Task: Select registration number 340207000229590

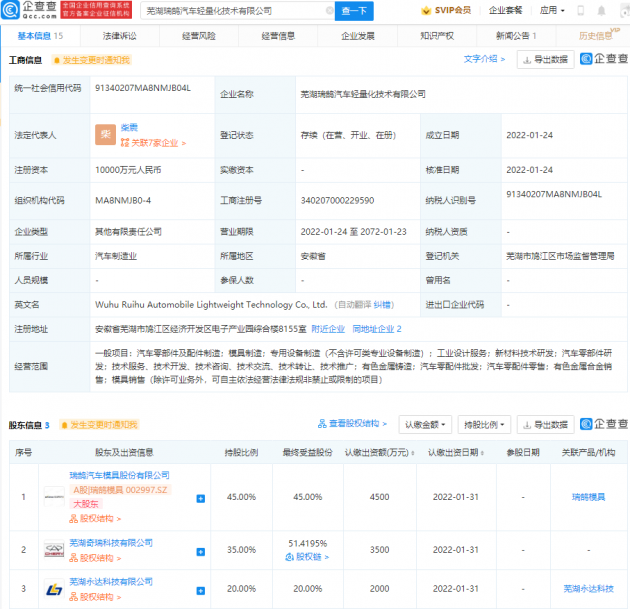Action: (337, 200)
